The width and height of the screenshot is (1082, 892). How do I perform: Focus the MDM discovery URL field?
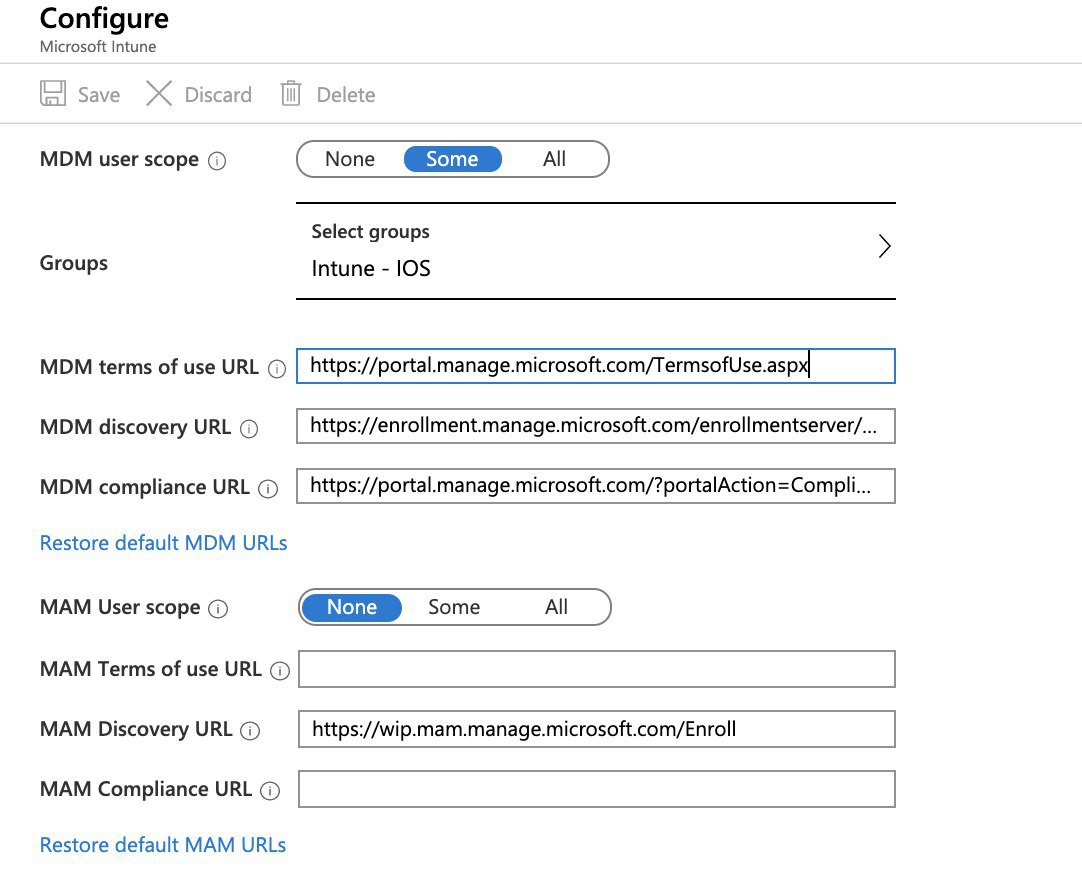coord(596,426)
